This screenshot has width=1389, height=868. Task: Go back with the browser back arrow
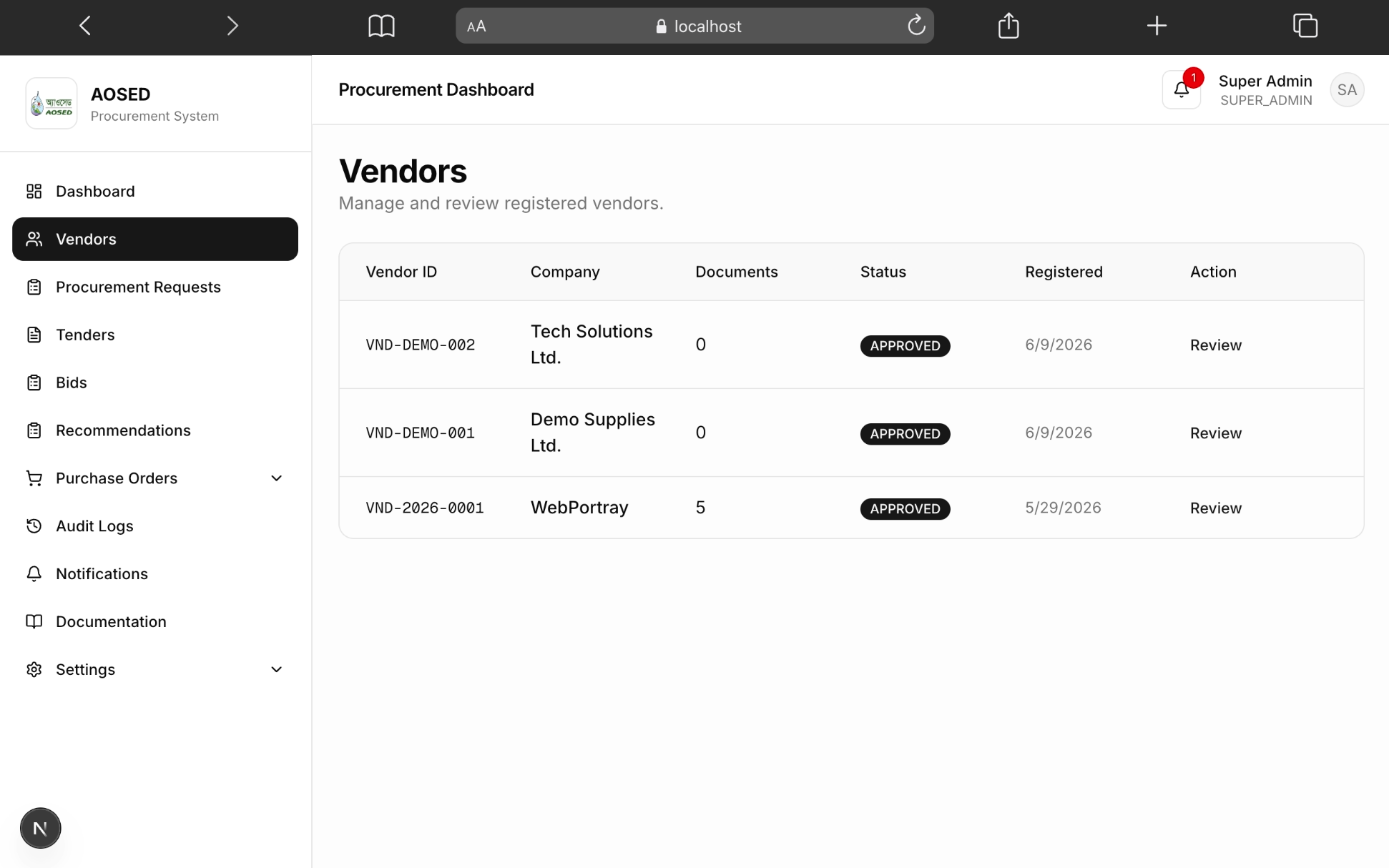pyautogui.click(x=85, y=26)
